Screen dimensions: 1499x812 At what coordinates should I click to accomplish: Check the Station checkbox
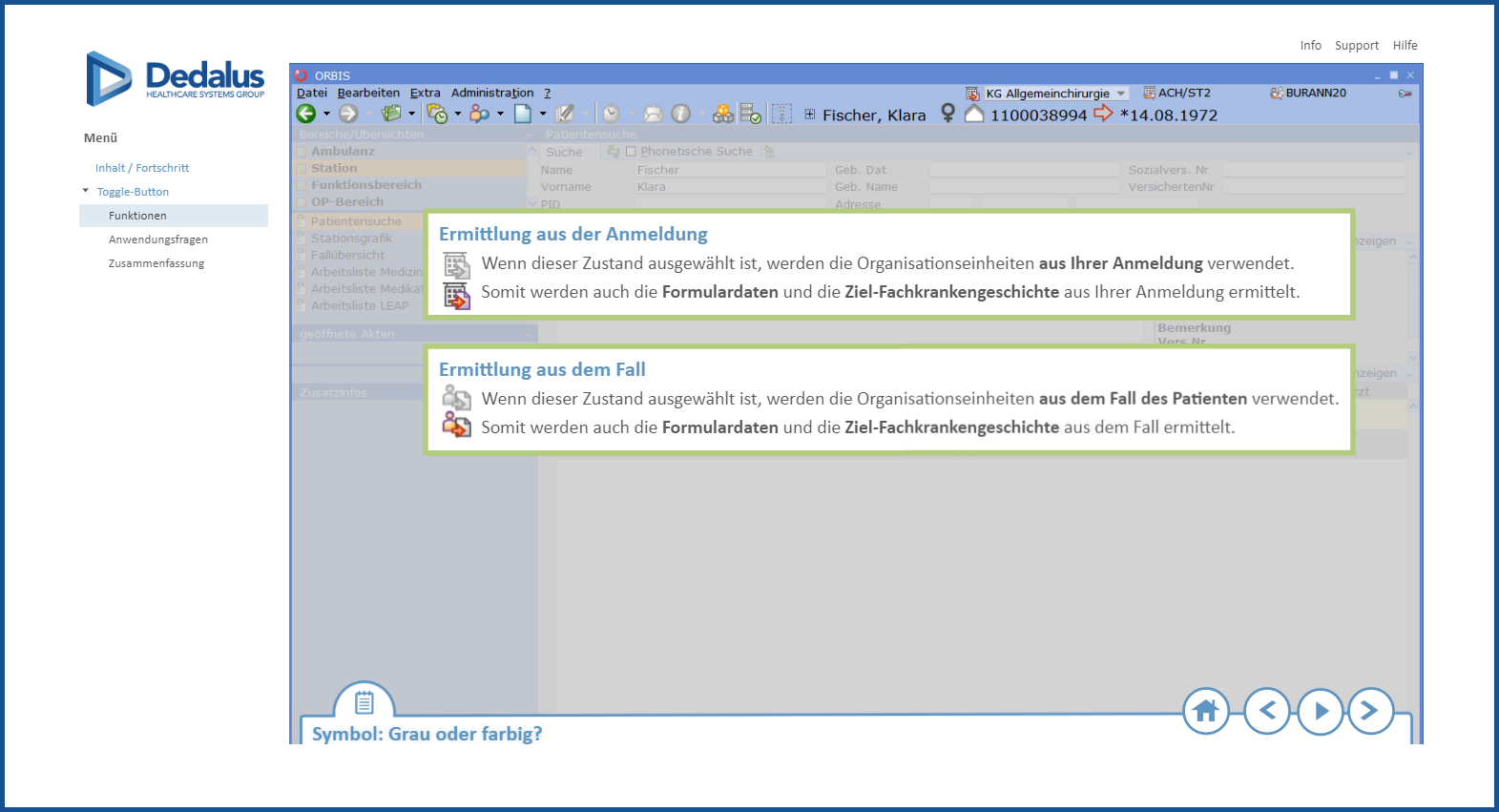click(302, 169)
